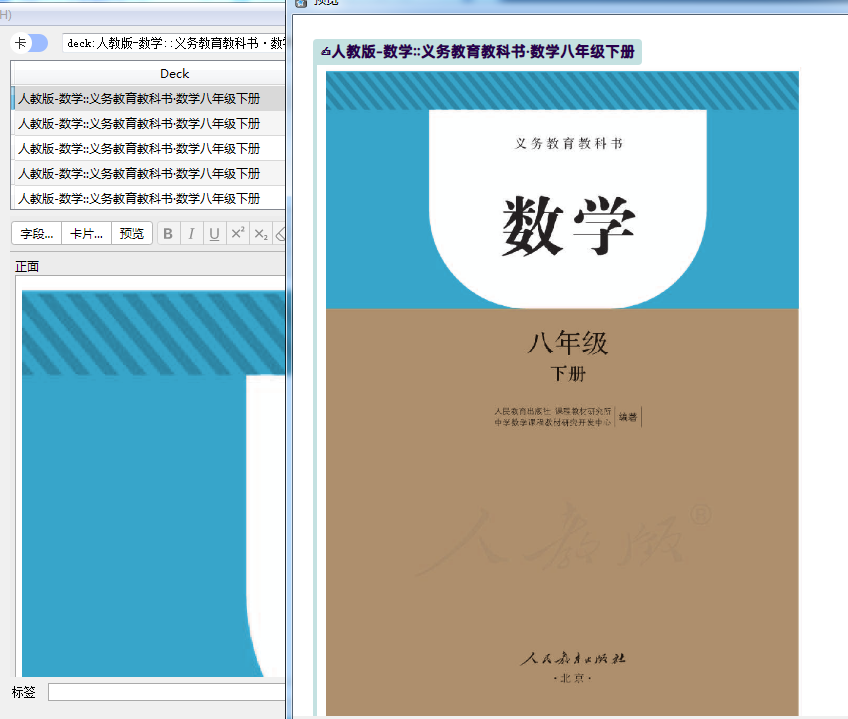Image resolution: width=848 pixels, height=719 pixels.
Task: Click the deck search box in browser
Action: [174, 43]
